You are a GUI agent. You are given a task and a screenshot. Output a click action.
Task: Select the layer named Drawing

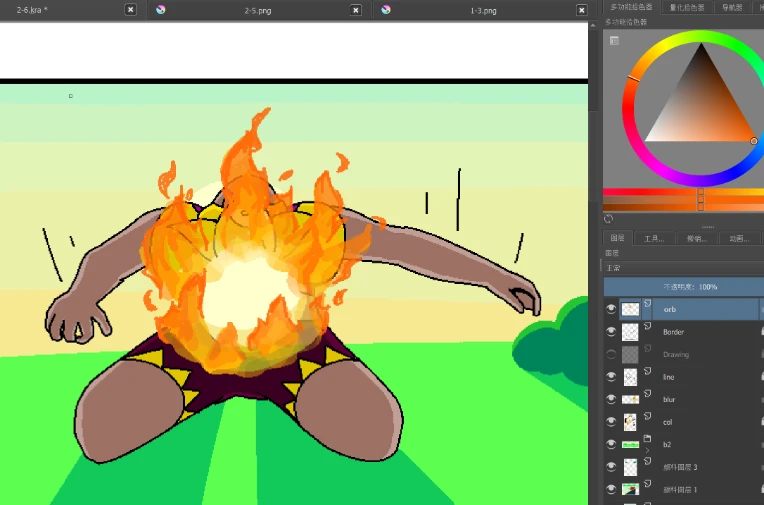[676, 354]
